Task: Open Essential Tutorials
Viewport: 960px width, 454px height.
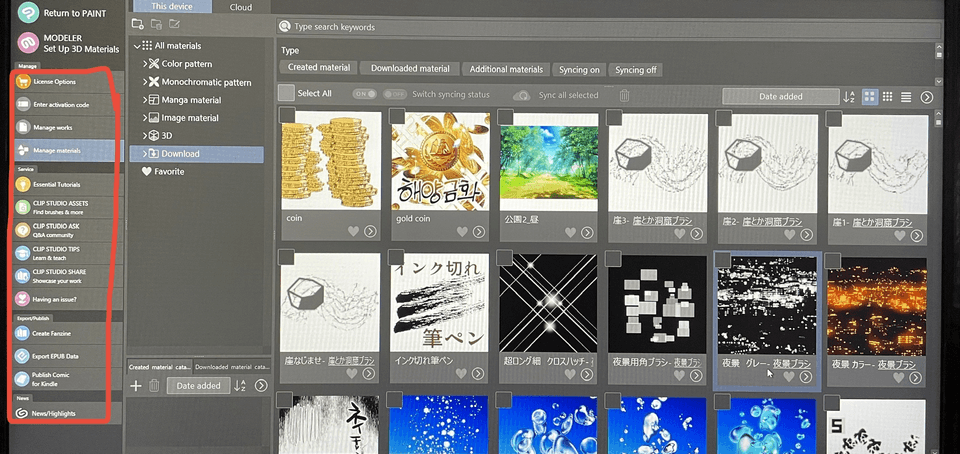Action: [67, 184]
